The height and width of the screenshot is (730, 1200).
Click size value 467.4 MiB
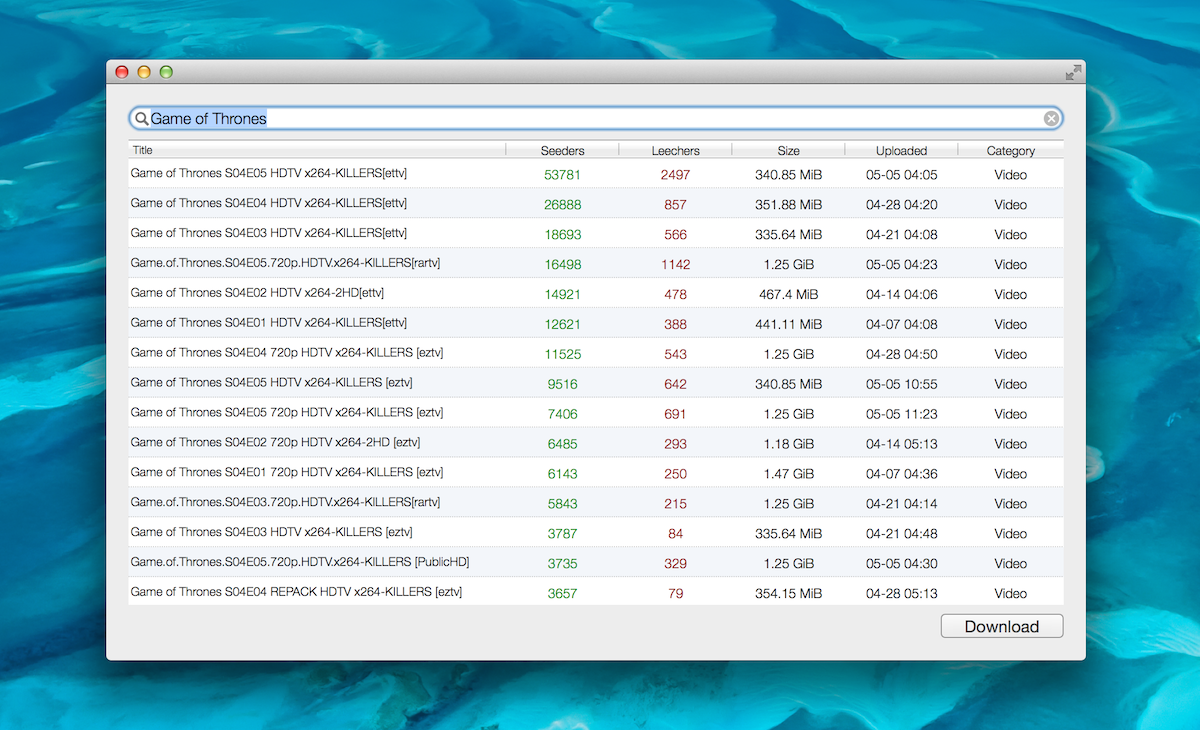789,295
